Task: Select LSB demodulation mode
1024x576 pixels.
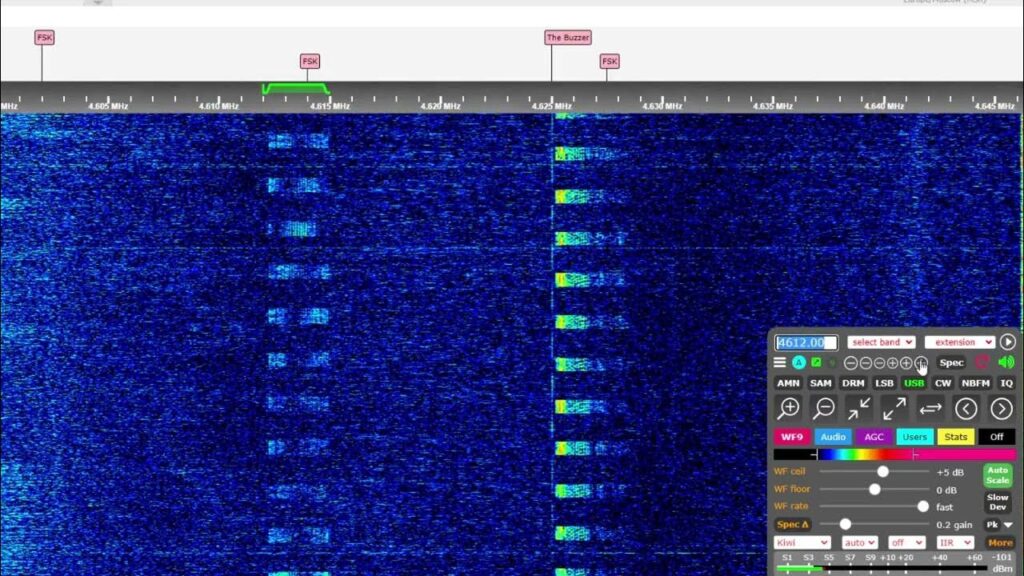Action: pos(884,383)
